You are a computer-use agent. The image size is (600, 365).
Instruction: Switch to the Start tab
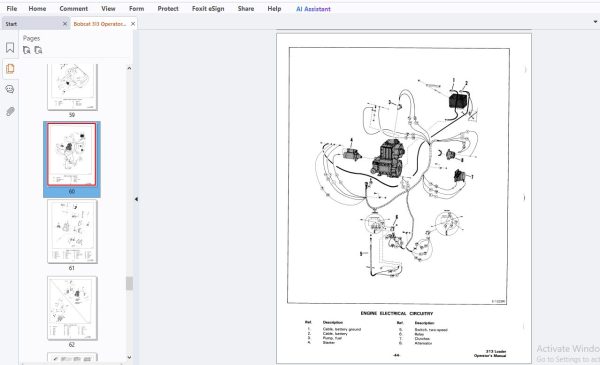coord(11,24)
